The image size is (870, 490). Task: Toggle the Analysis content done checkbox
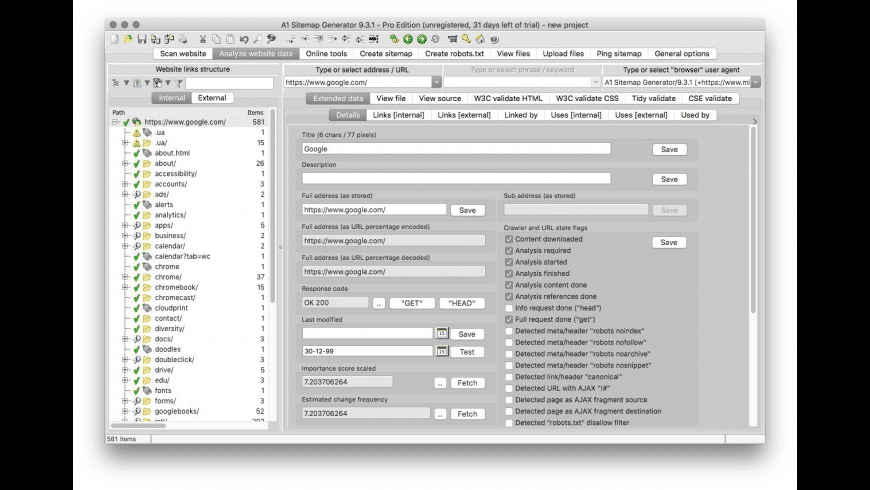[509, 285]
